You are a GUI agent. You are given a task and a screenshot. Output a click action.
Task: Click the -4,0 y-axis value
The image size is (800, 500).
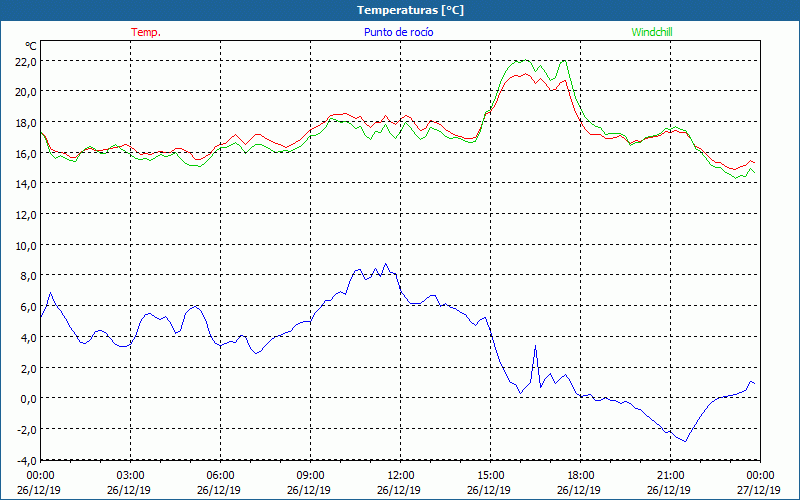click(x=26, y=461)
